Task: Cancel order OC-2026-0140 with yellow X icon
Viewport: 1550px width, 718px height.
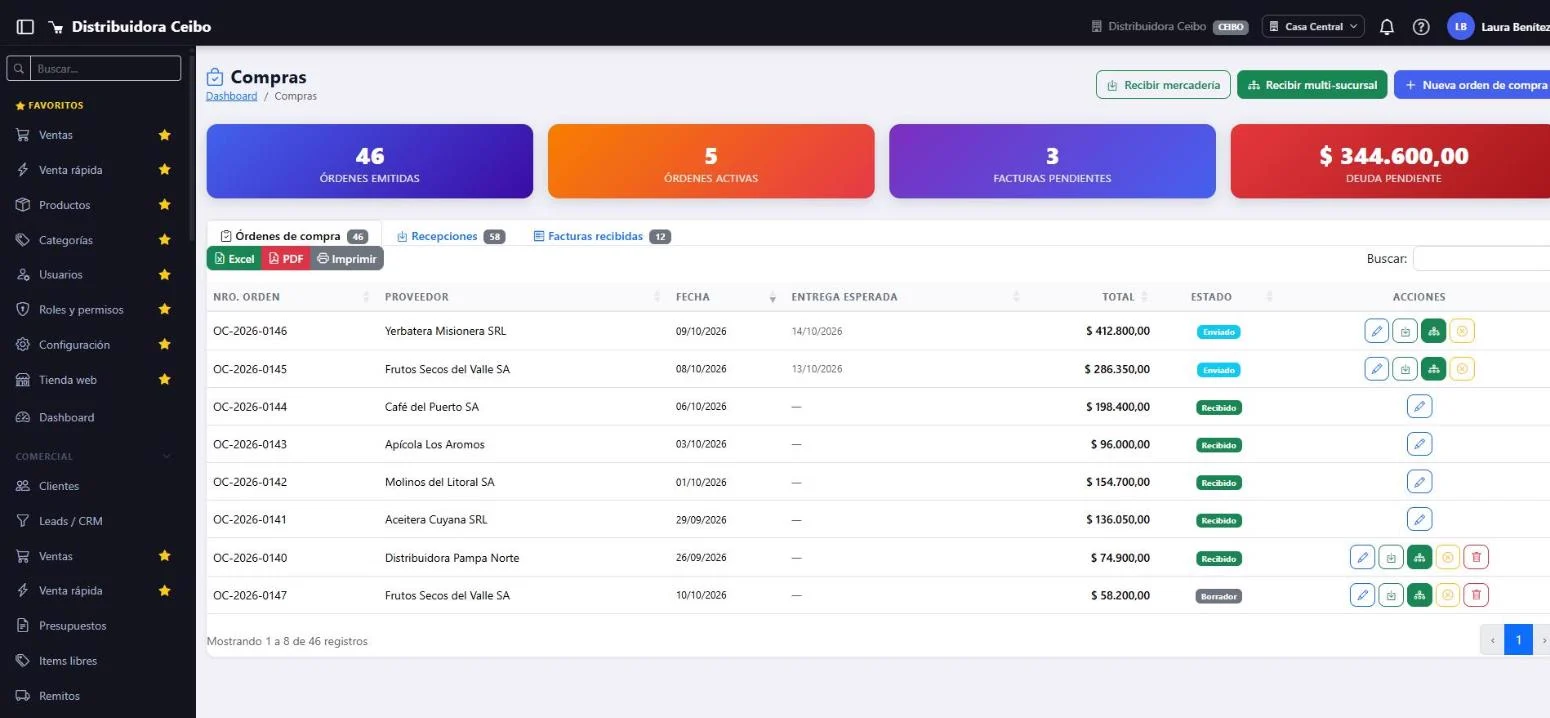Action: click(1448, 557)
